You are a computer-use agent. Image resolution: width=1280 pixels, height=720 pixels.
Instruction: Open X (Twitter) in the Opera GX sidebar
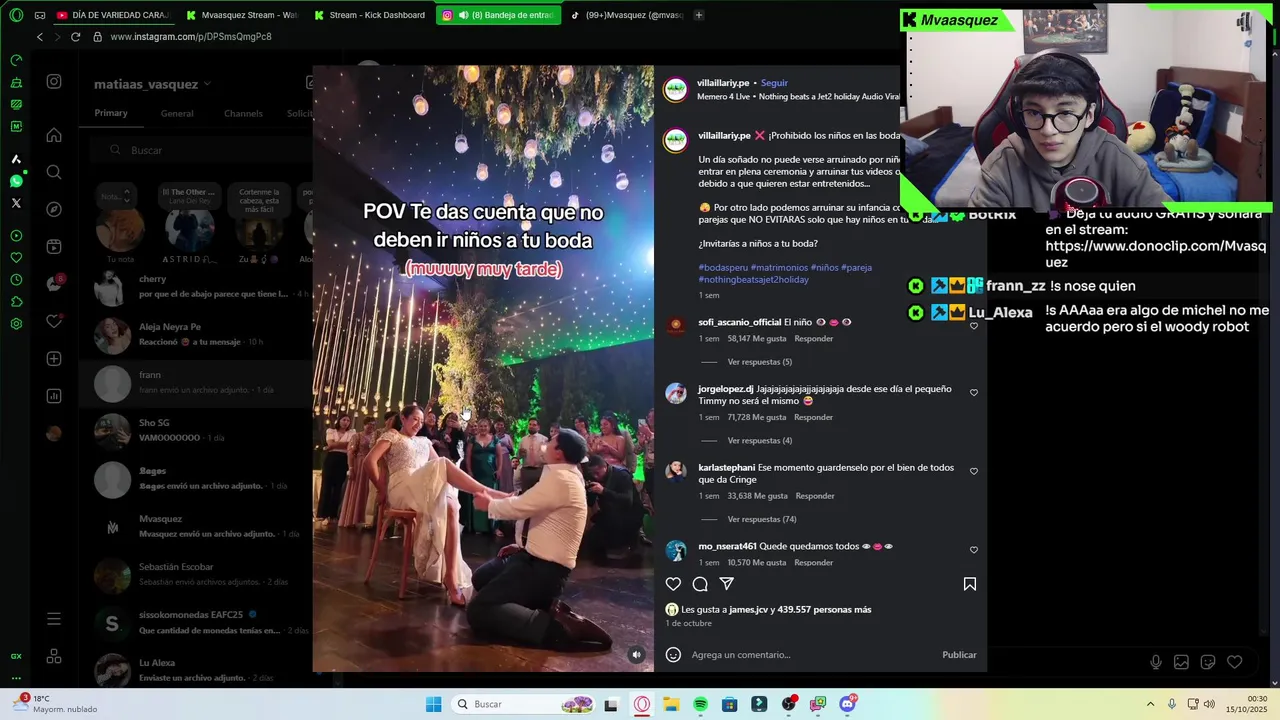pyautogui.click(x=16, y=203)
